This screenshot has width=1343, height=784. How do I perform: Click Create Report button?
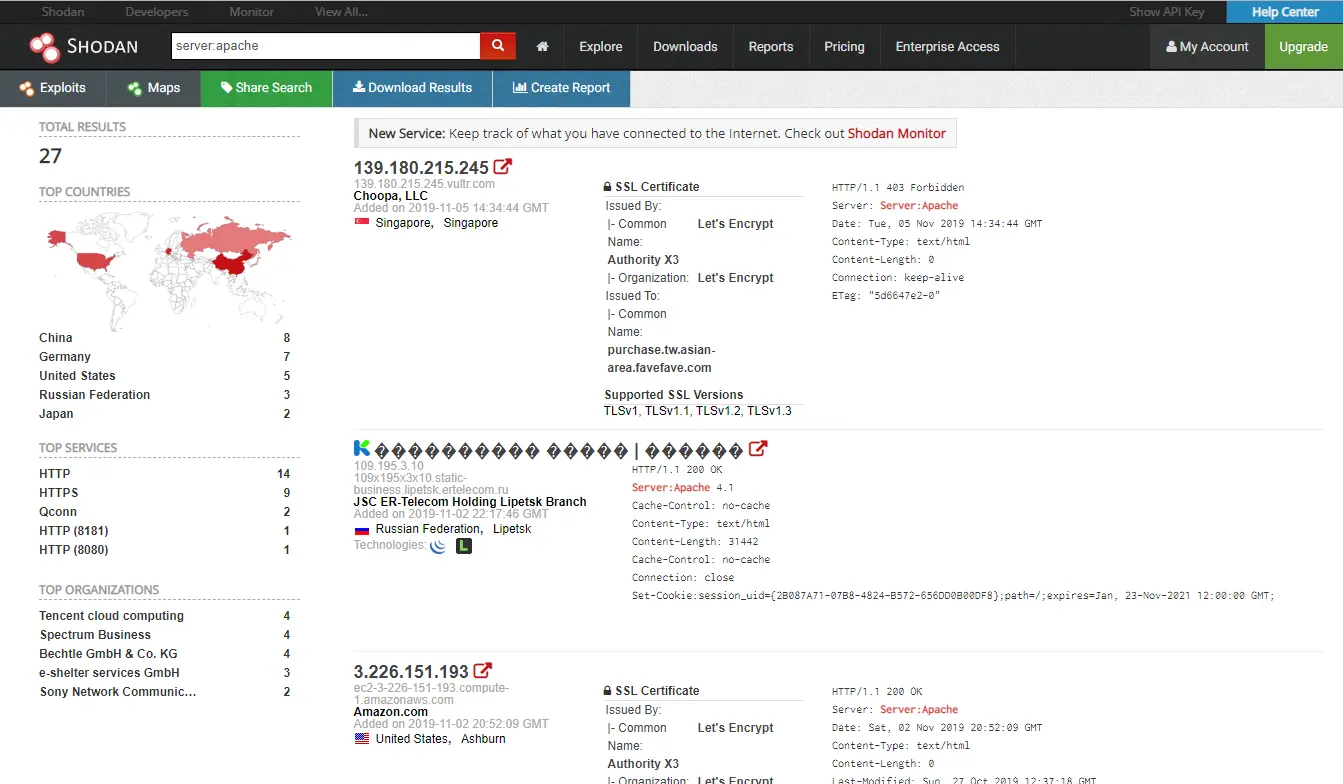[x=561, y=88]
